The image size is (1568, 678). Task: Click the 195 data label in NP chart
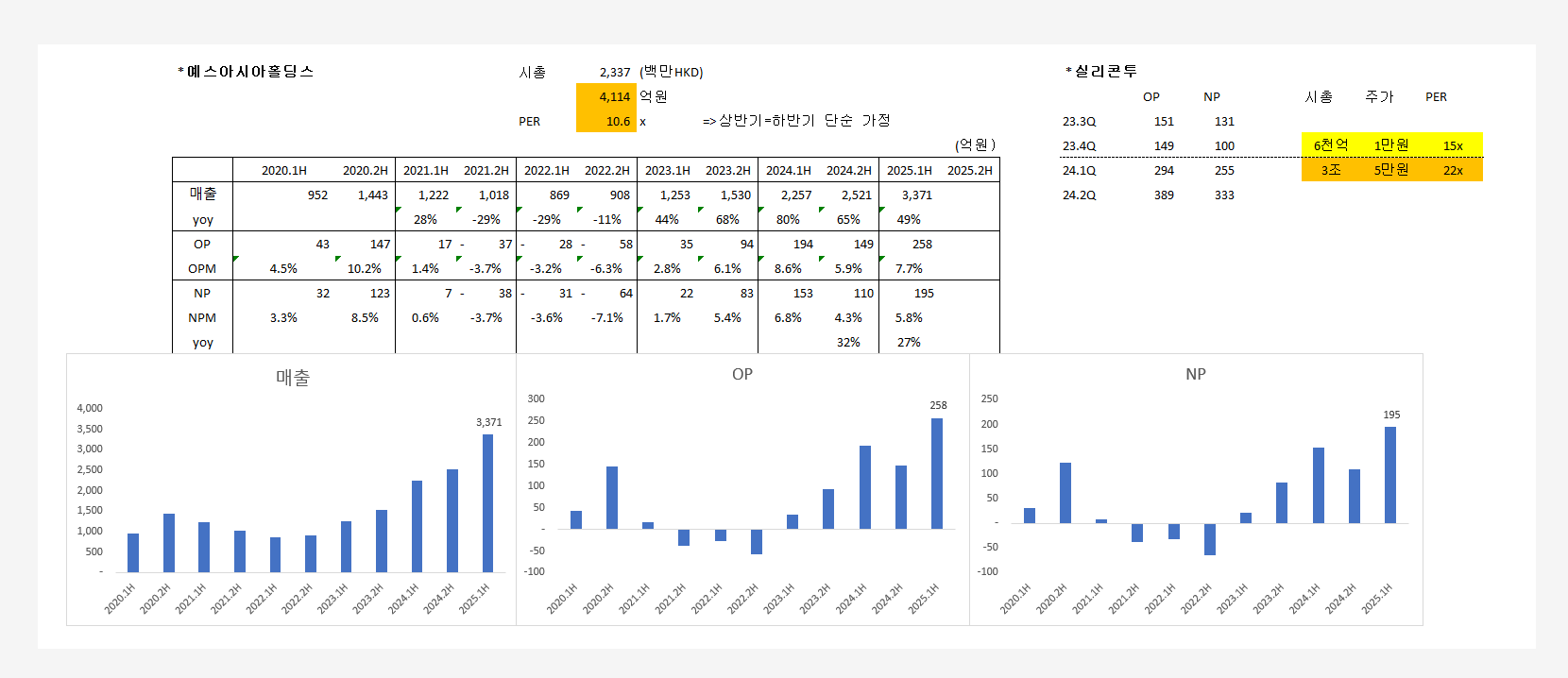tap(1391, 415)
